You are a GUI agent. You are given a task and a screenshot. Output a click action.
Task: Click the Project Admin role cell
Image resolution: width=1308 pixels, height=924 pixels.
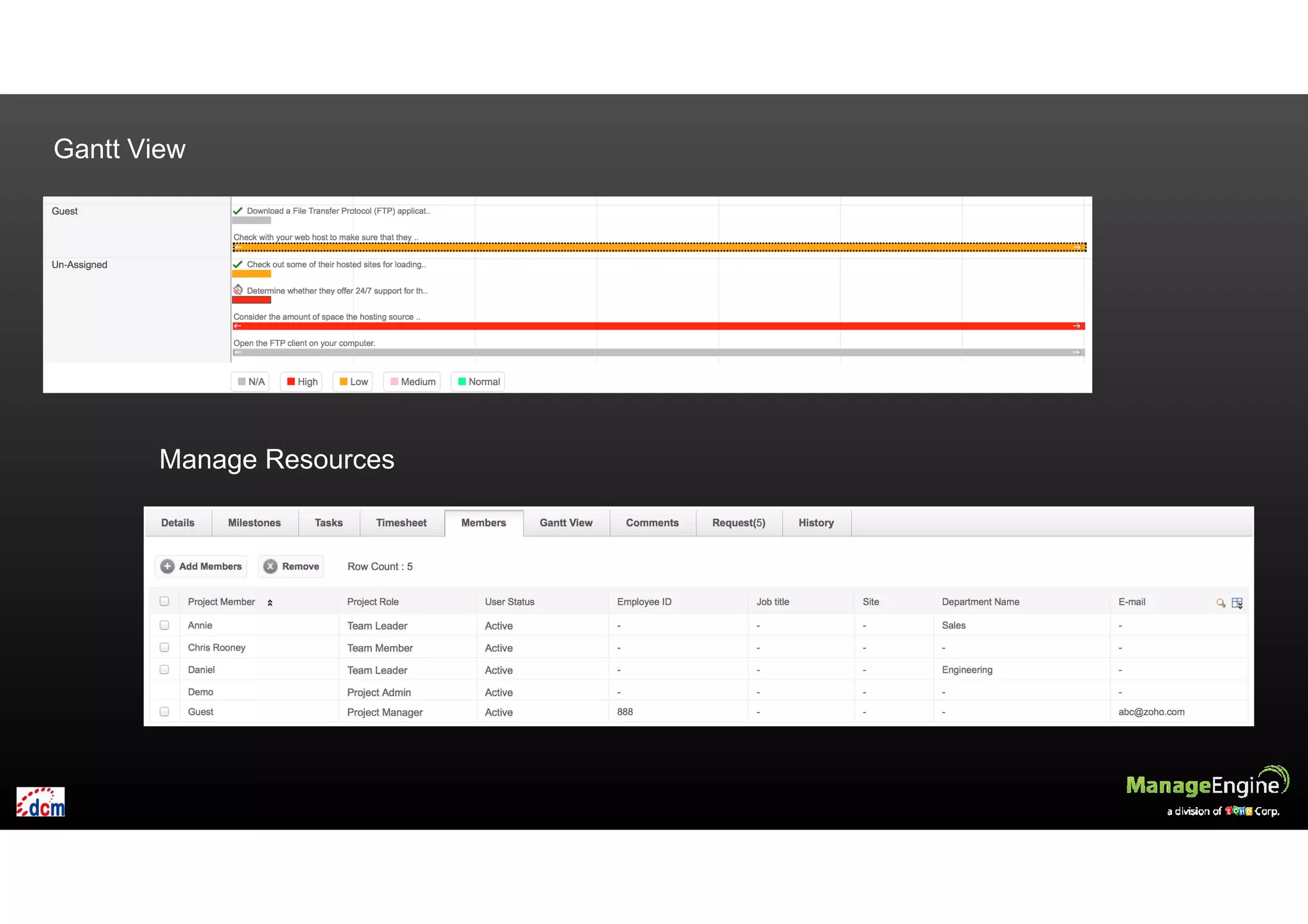pyautogui.click(x=379, y=693)
